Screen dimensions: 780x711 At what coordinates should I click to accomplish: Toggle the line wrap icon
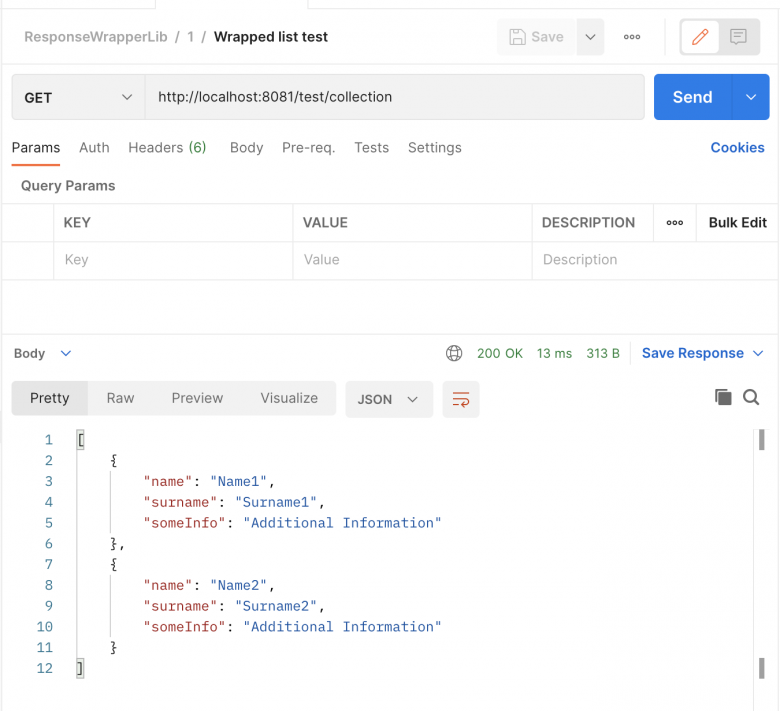point(461,399)
